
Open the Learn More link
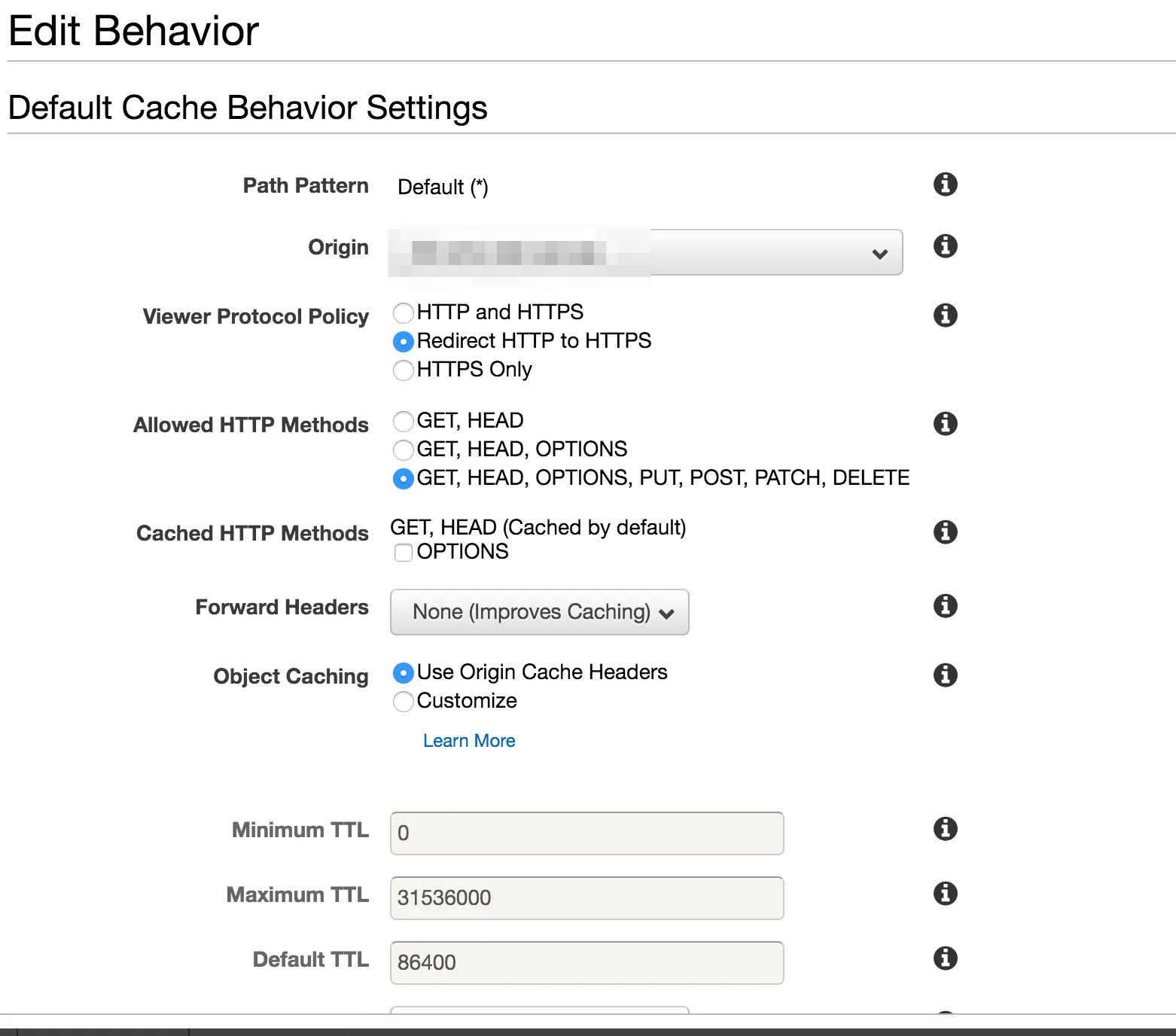pyautogui.click(x=469, y=741)
